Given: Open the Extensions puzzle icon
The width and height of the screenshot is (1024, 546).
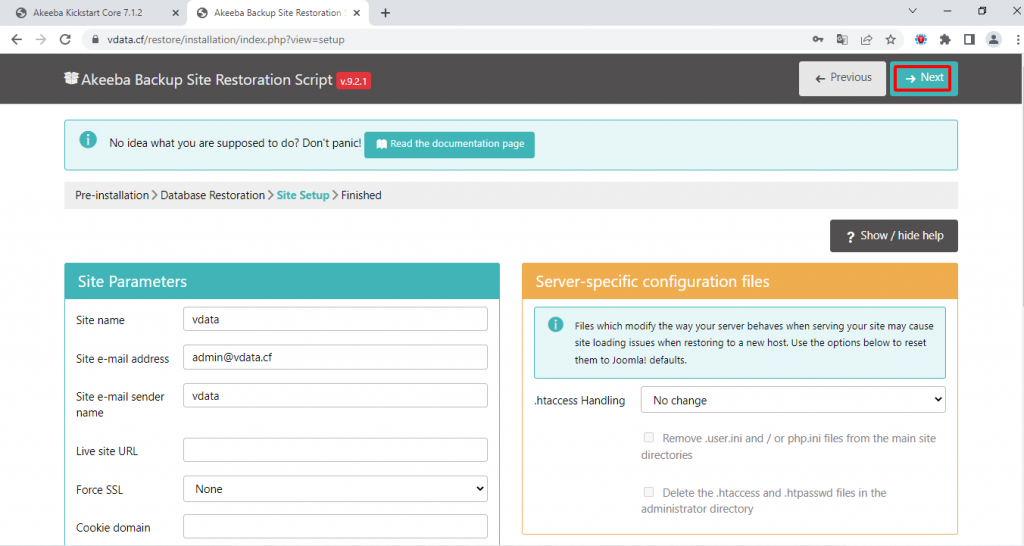Looking at the screenshot, I should click(x=945, y=40).
